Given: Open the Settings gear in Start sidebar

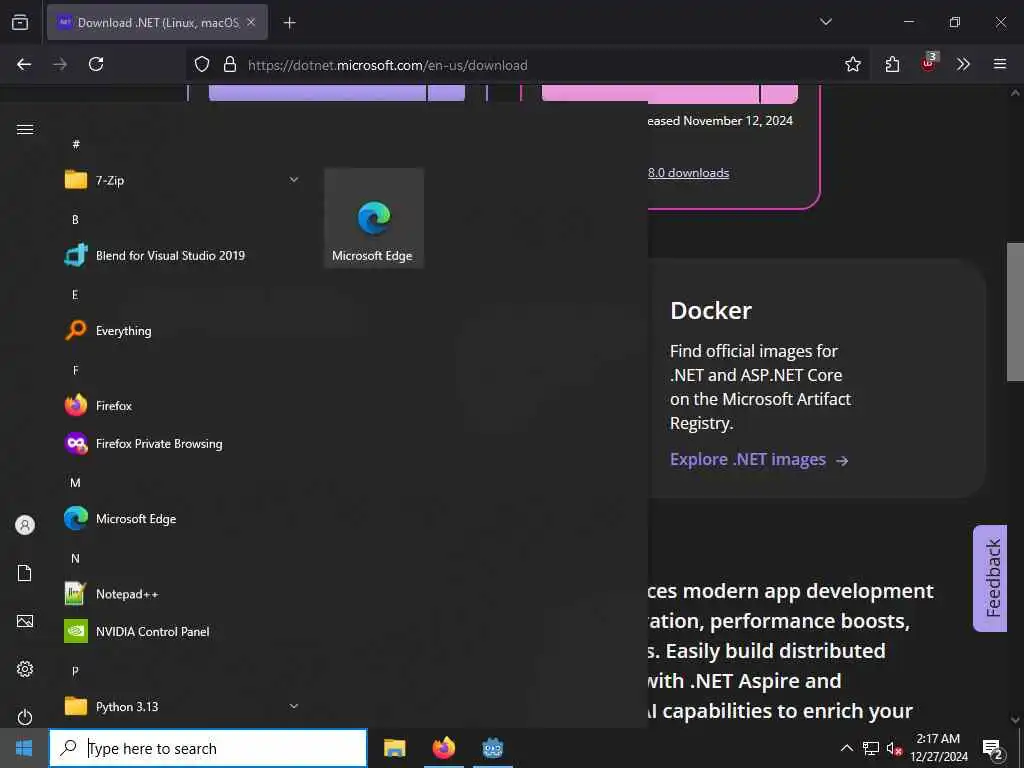Looking at the screenshot, I should pos(25,669).
